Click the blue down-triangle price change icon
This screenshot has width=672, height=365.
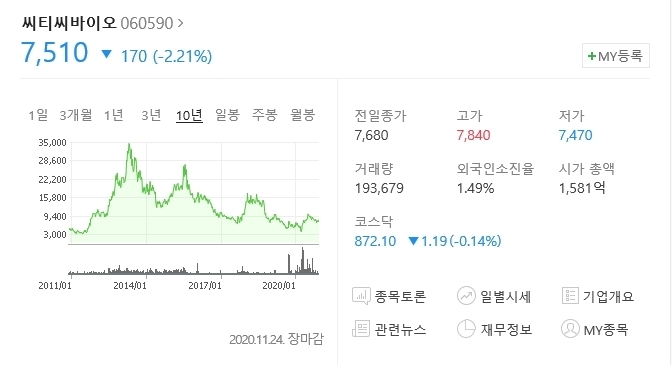click(x=106, y=54)
